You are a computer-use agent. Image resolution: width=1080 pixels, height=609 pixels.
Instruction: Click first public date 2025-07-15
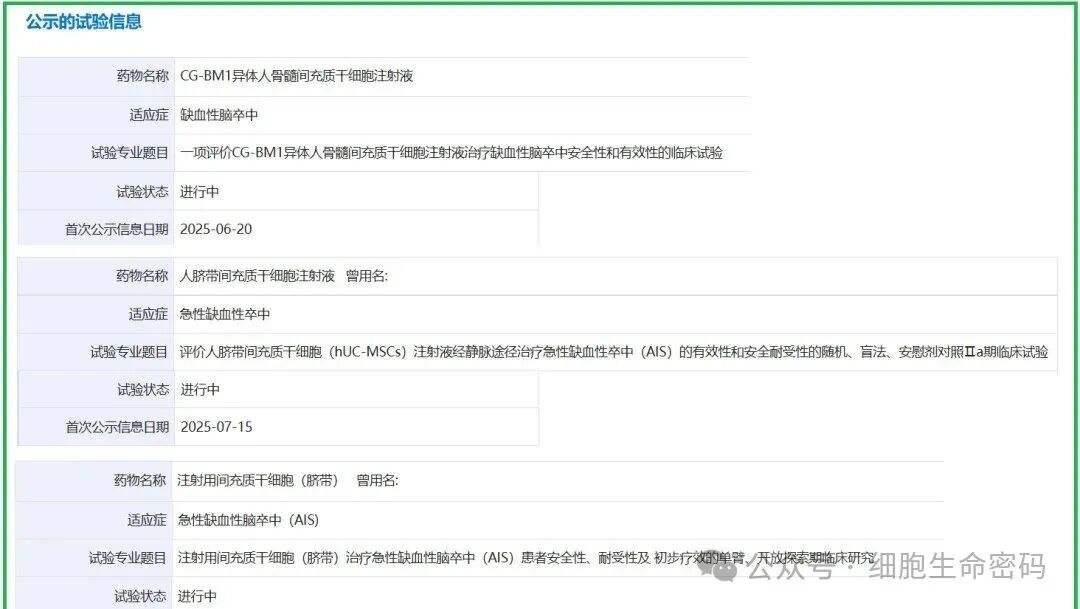[216, 427]
